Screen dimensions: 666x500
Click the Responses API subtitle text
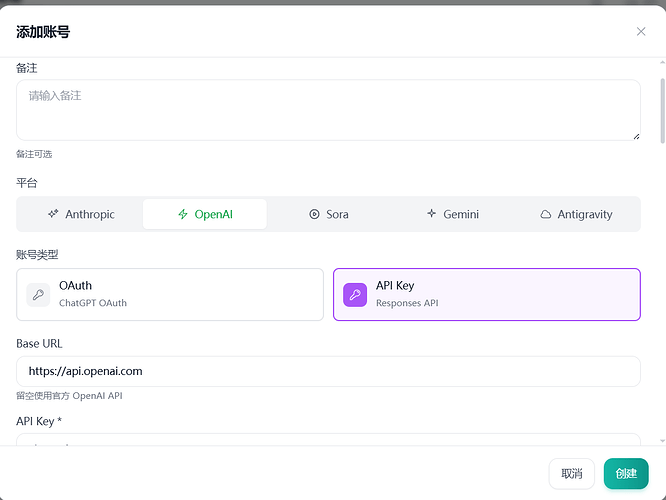407,303
